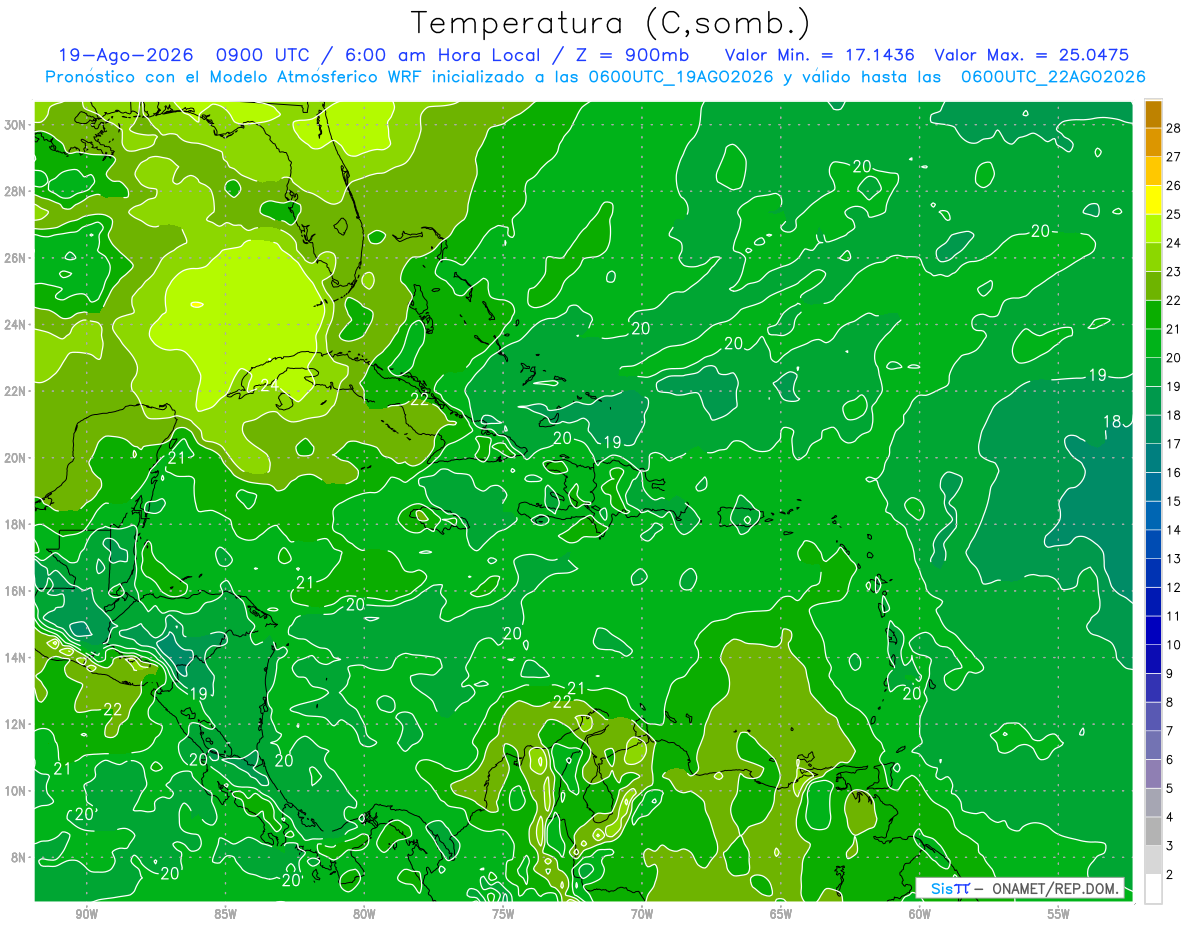Click "Valor Max. = 25.0475" in header

coord(1032,55)
